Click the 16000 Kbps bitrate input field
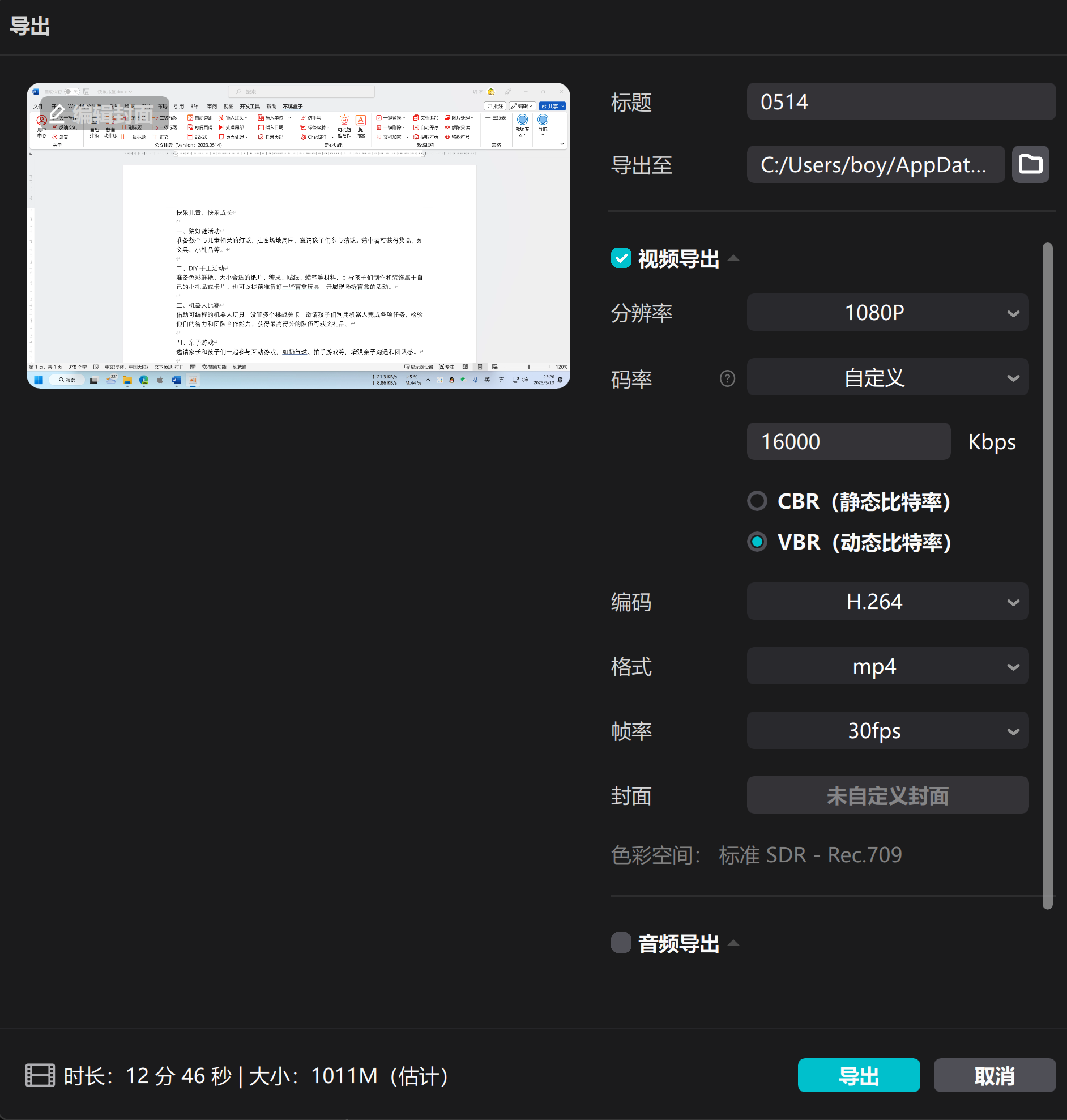The height and width of the screenshot is (1120, 1067). point(847,441)
